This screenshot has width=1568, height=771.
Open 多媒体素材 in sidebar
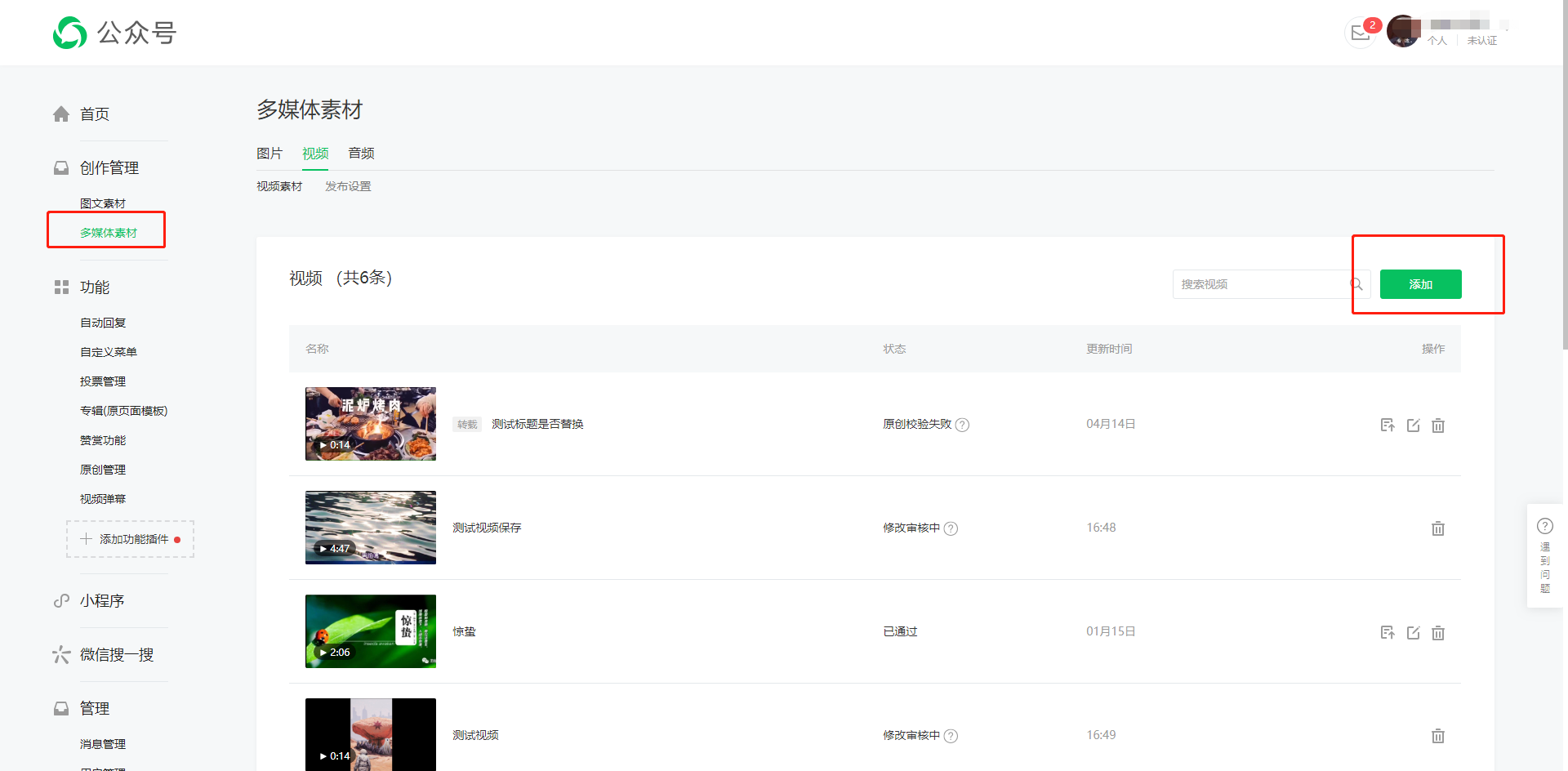click(109, 233)
